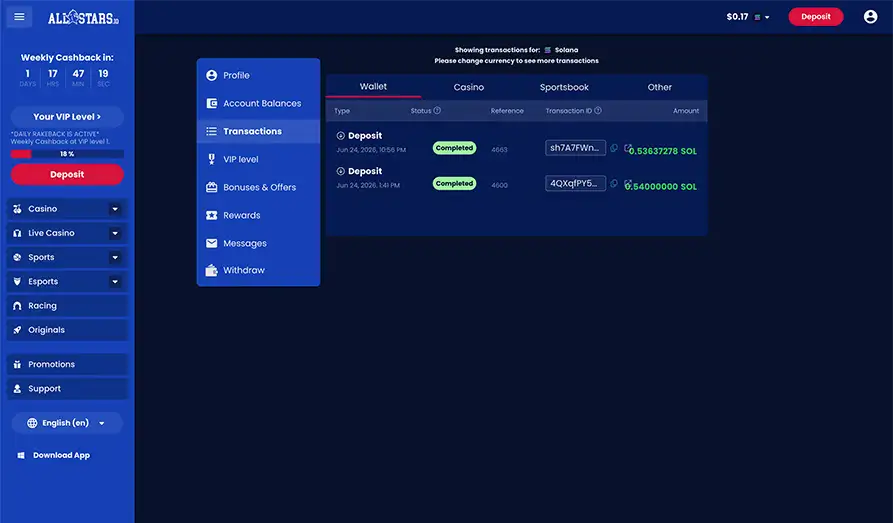Open Withdraw menu item
This screenshot has height=523, width=893.
coord(258,270)
